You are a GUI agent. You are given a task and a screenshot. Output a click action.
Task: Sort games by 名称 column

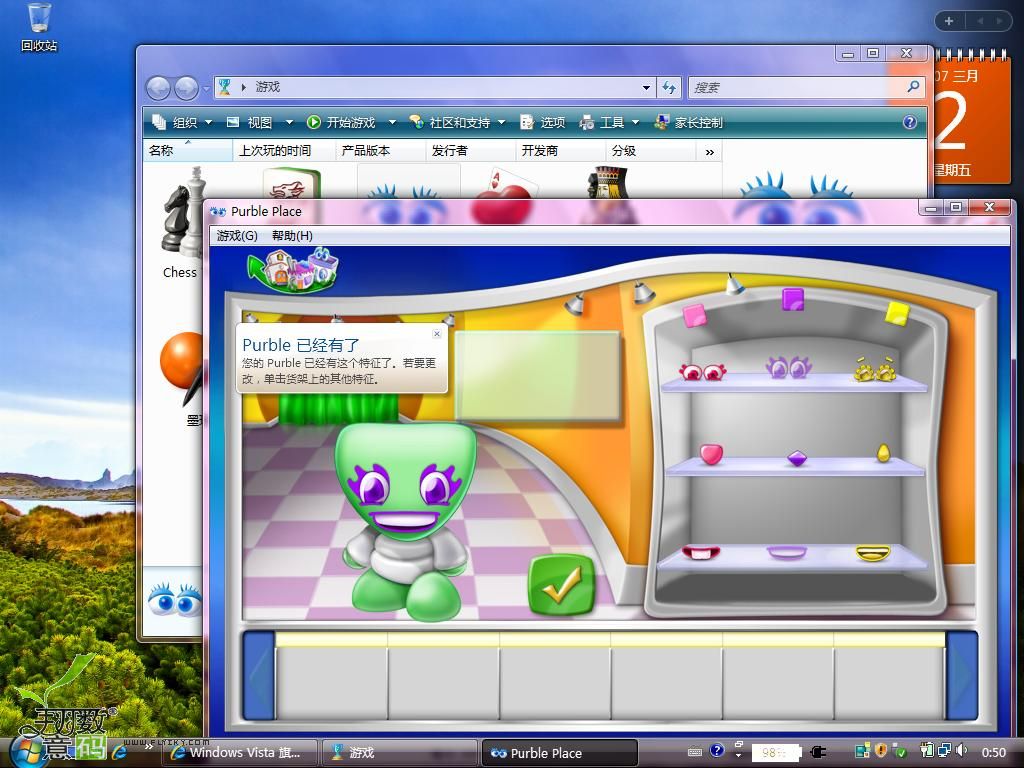point(187,150)
